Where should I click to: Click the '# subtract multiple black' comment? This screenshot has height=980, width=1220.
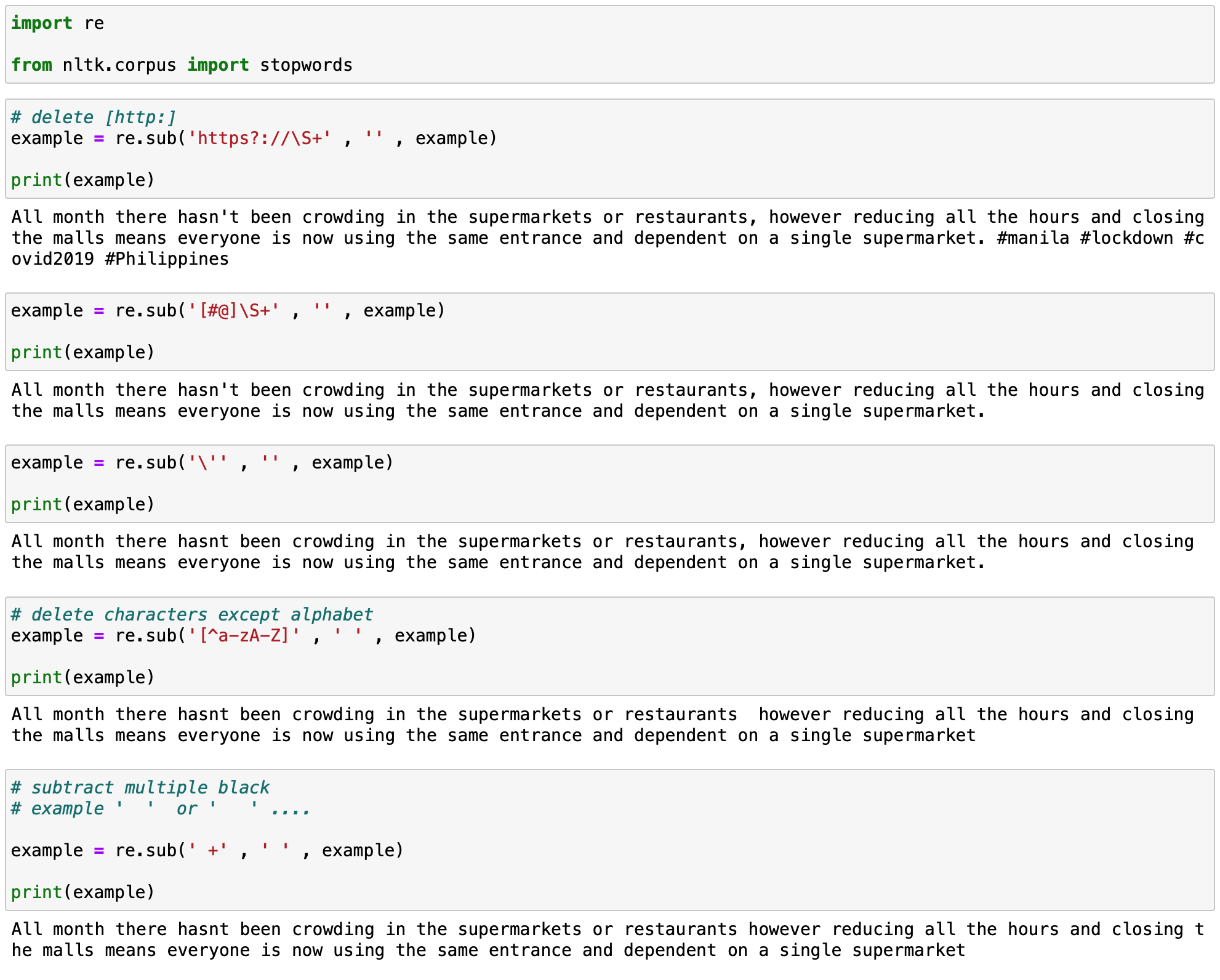tap(140, 788)
